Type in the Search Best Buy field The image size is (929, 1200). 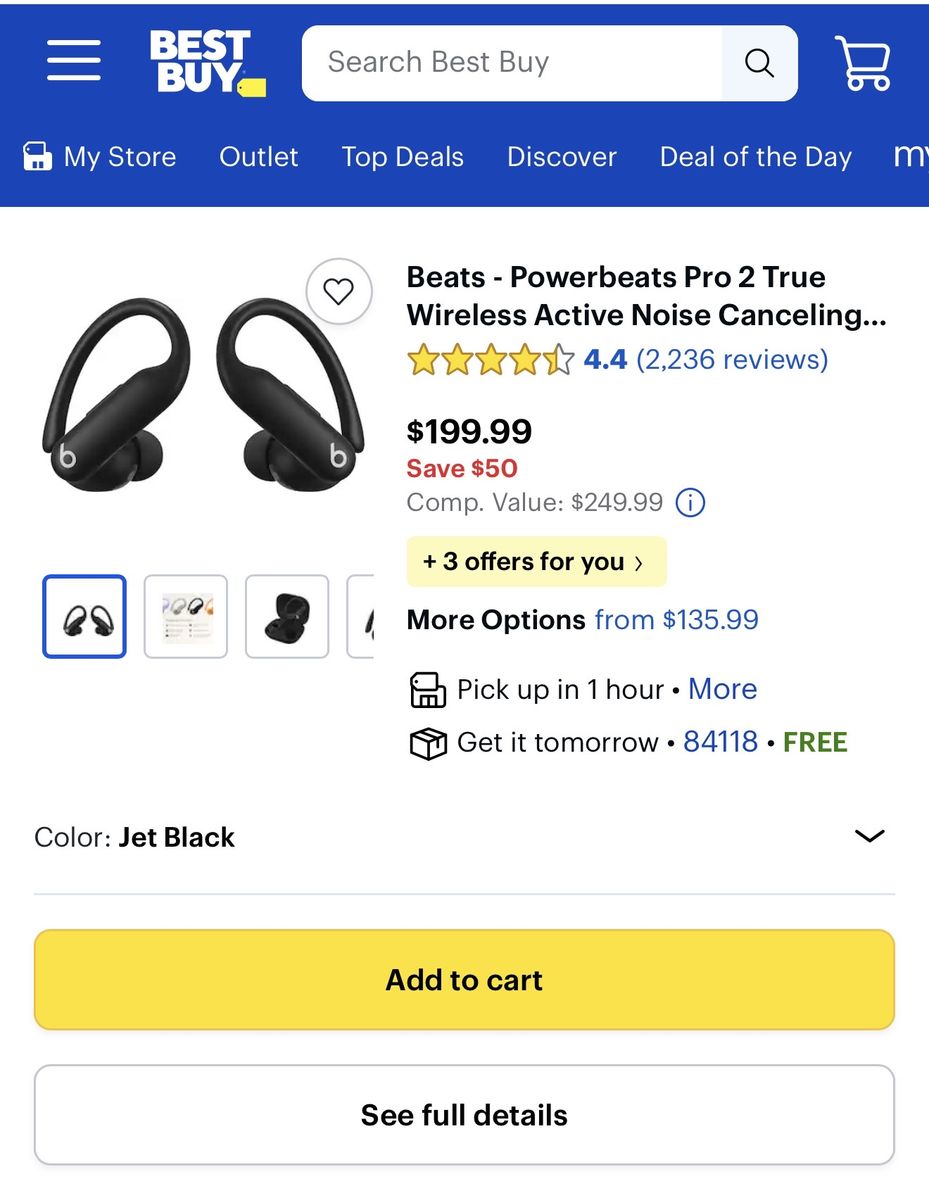(510, 63)
